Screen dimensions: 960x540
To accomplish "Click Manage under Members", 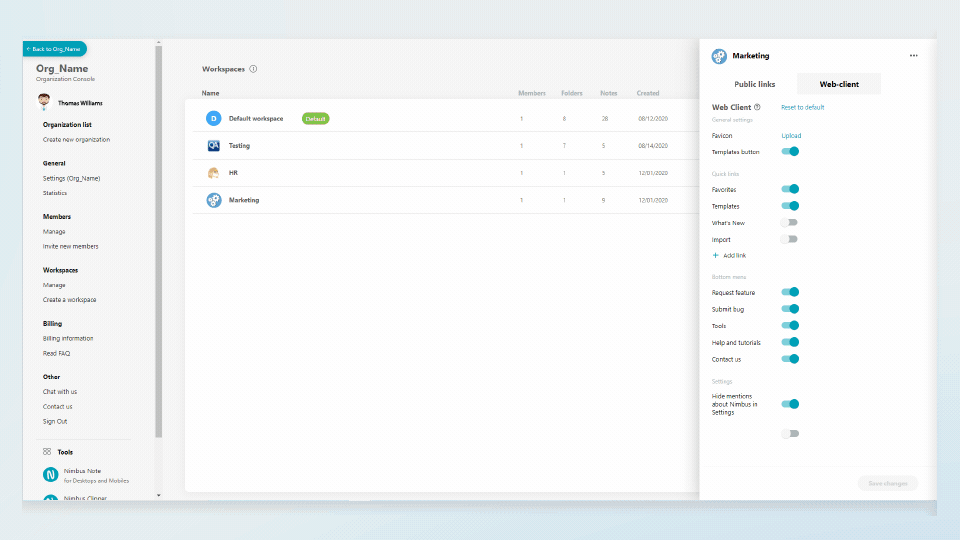I will click(54, 231).
